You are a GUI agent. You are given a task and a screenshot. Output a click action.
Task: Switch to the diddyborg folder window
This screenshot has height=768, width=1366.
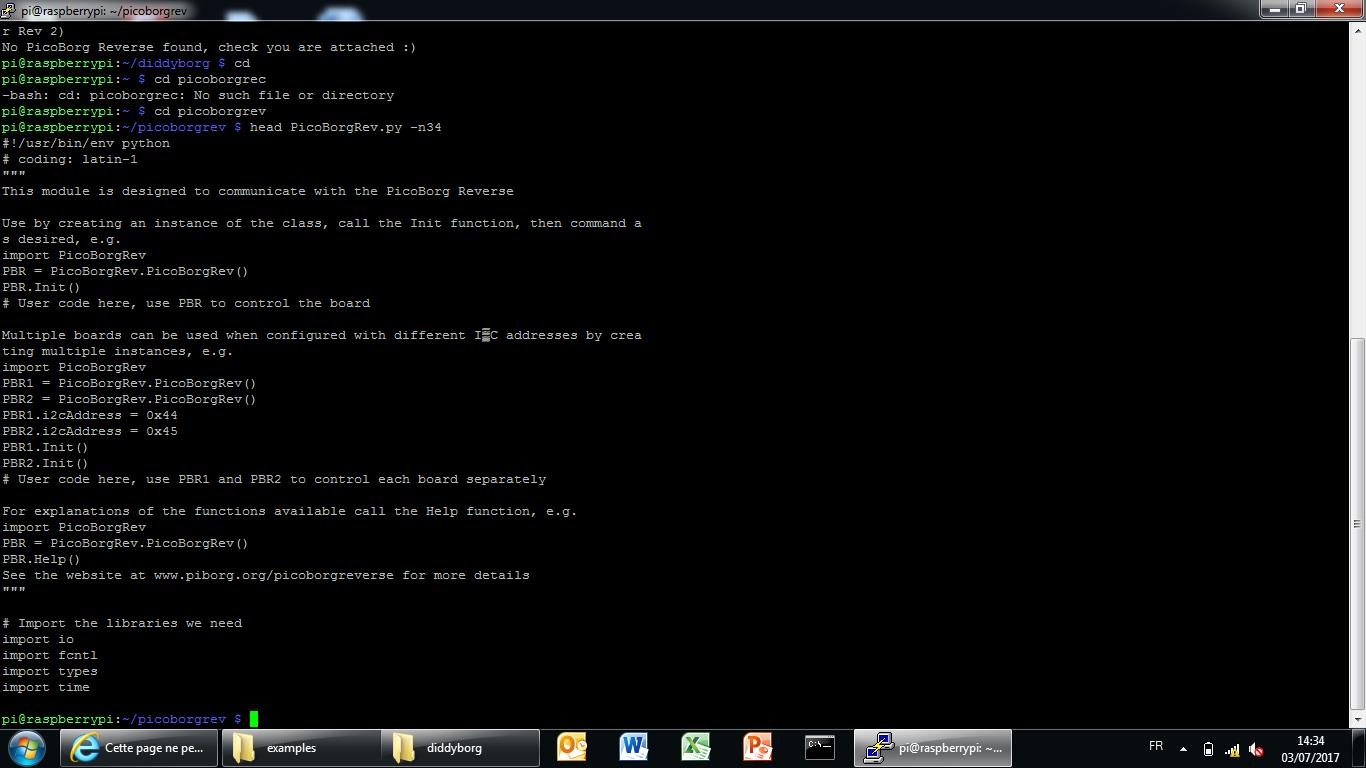click(460, 747)
